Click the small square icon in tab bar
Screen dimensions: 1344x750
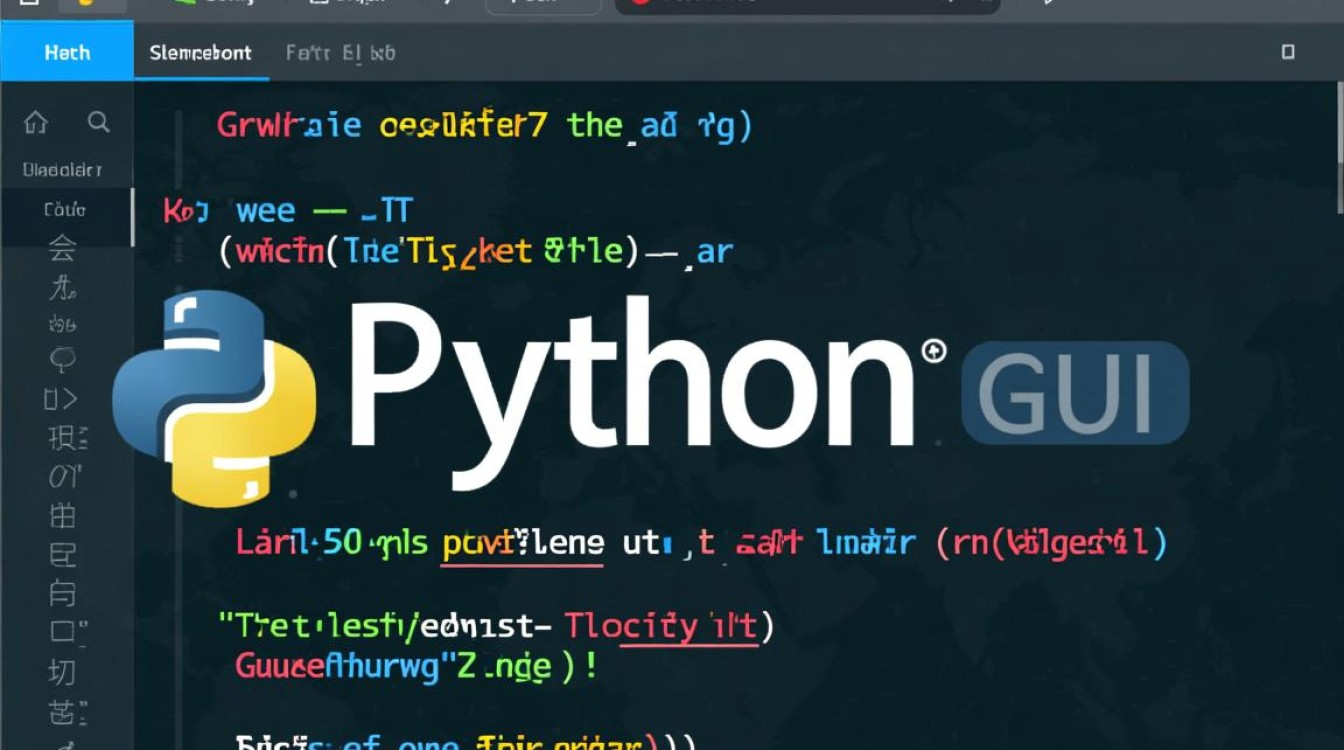[1288, 52]
